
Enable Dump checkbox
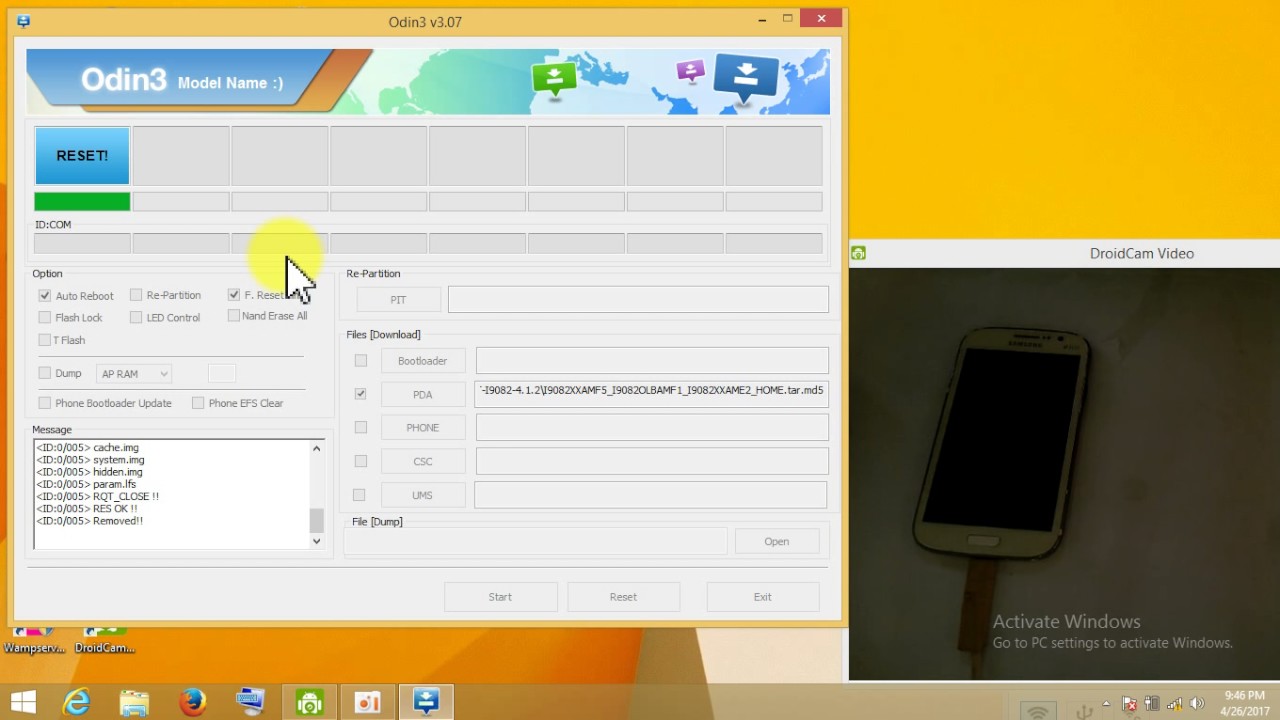(45, 373)
